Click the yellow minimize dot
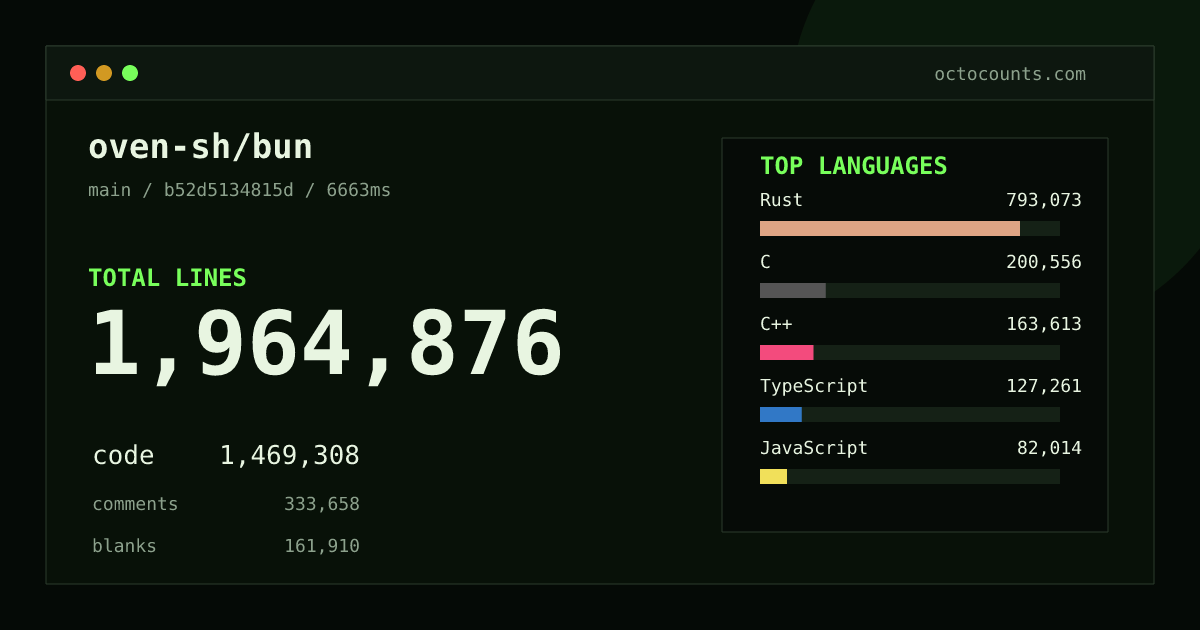Image resolution: width=1200 pixels, height=630 pixels. (x=104, y=73)
